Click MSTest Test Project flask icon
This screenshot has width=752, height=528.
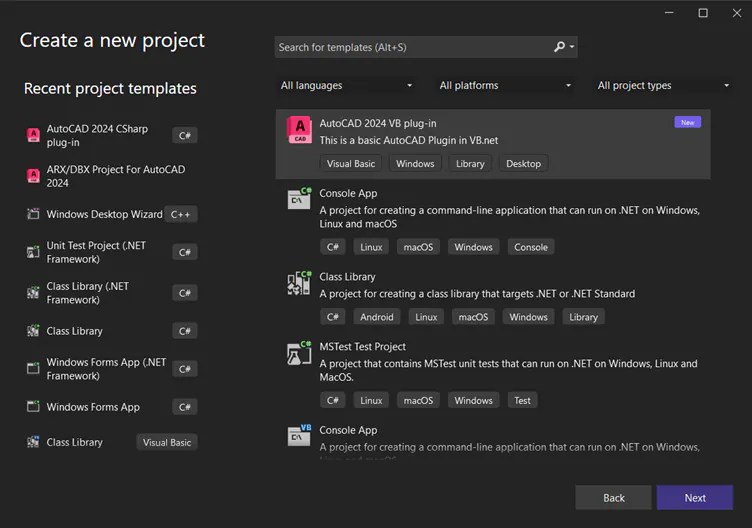[x=299, y=353]
